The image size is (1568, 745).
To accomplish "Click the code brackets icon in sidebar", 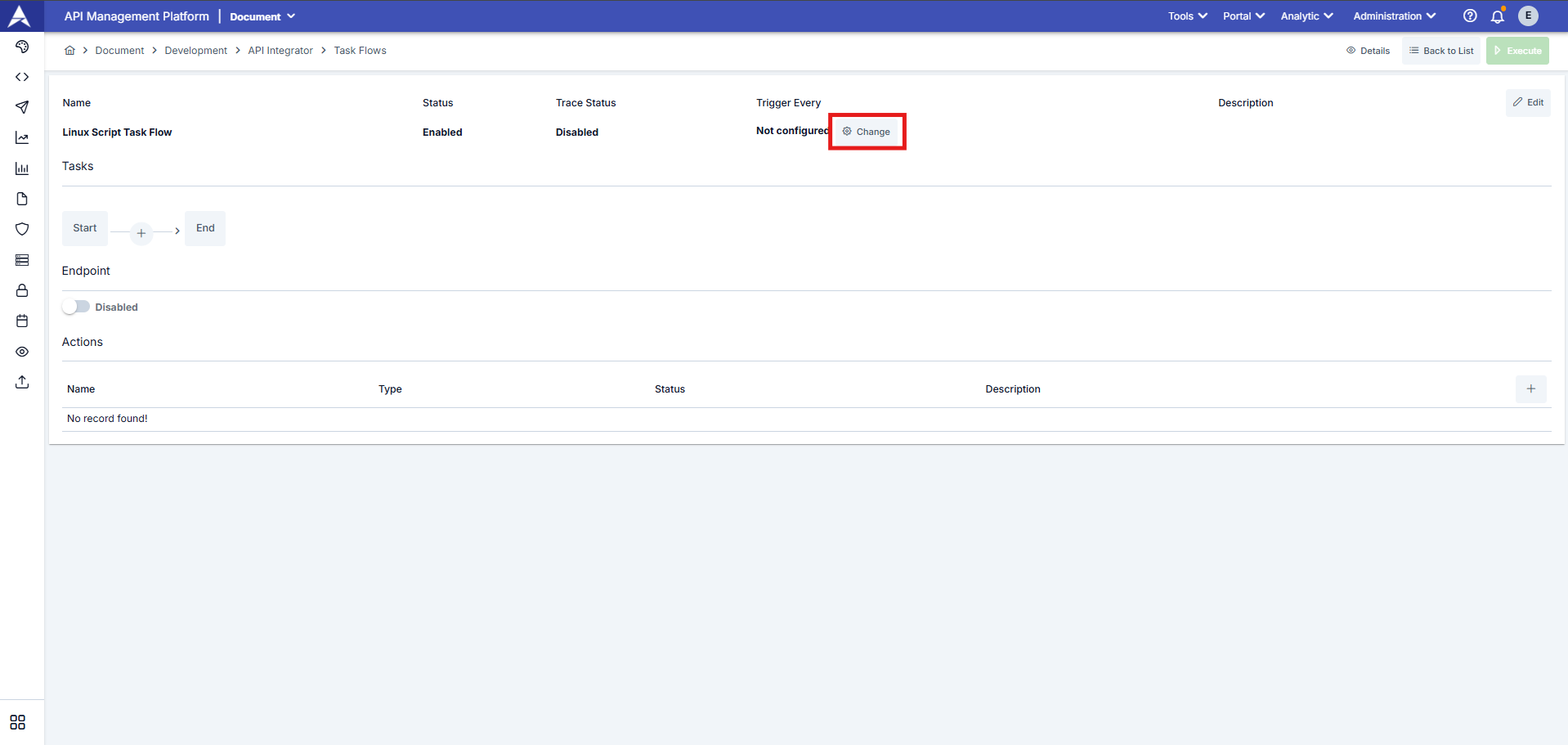I will tap(22, 77).
